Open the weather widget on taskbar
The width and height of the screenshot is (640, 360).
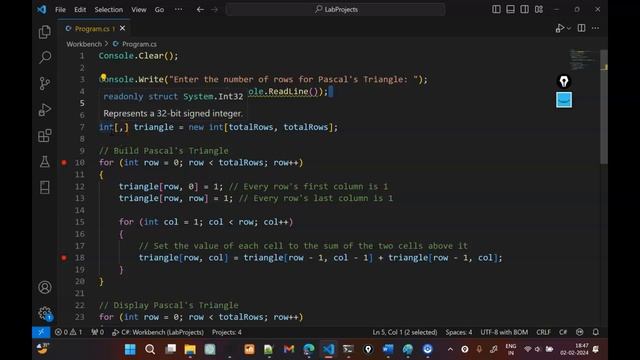pos(42,349)
